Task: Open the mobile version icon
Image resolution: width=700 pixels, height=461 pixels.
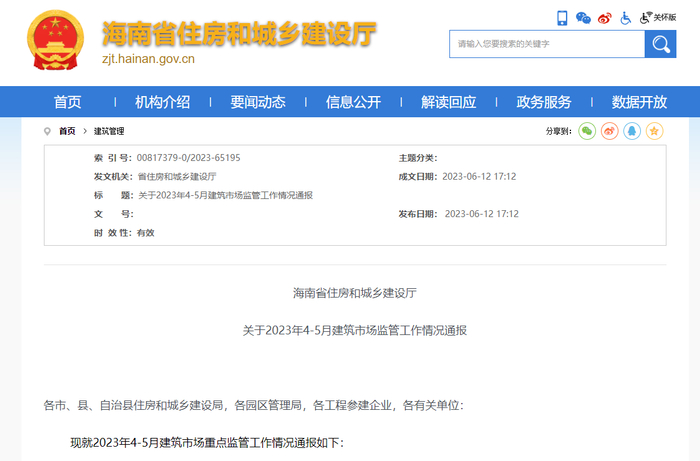Action: pyautogui.click(x=562, y=18)
